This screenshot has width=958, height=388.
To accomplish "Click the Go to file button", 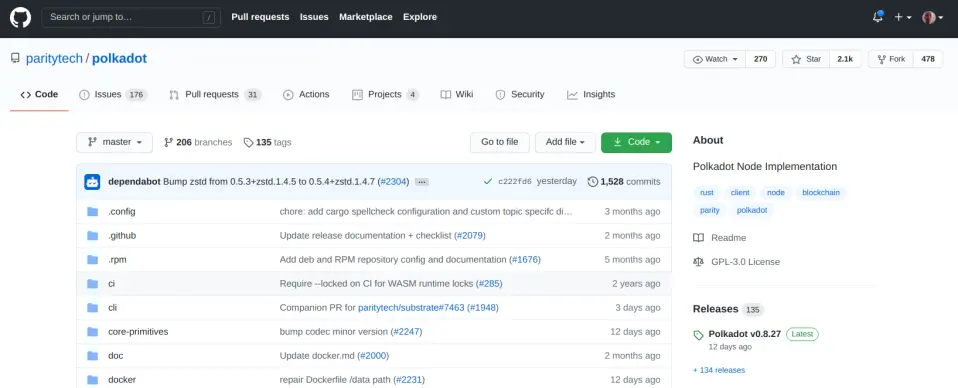I will [x=500, y=142].
